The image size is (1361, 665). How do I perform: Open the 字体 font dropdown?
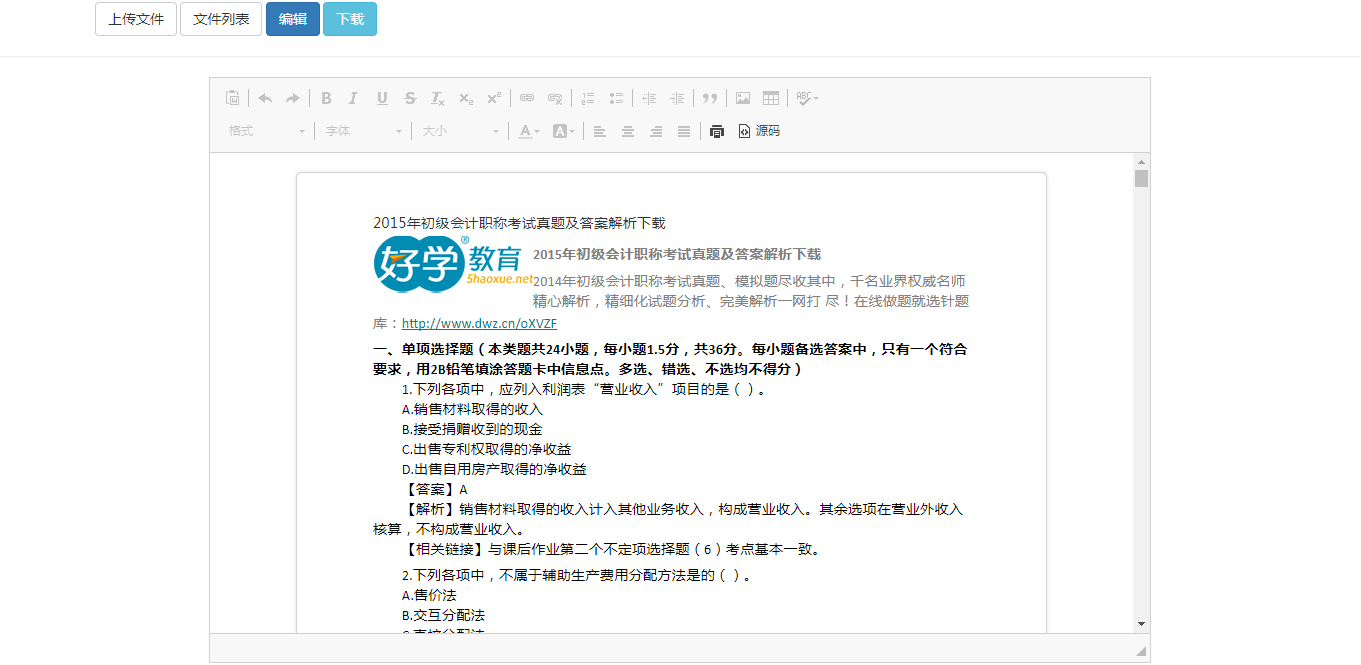[x=364, y=131]
